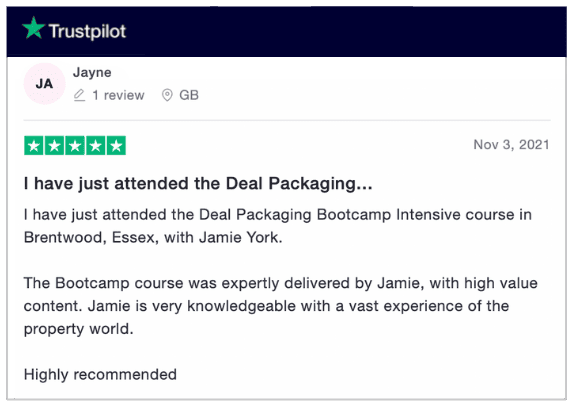This screenshot has width=573, height=408.
Task: Click the location pin icon
Action: [167, 95]
